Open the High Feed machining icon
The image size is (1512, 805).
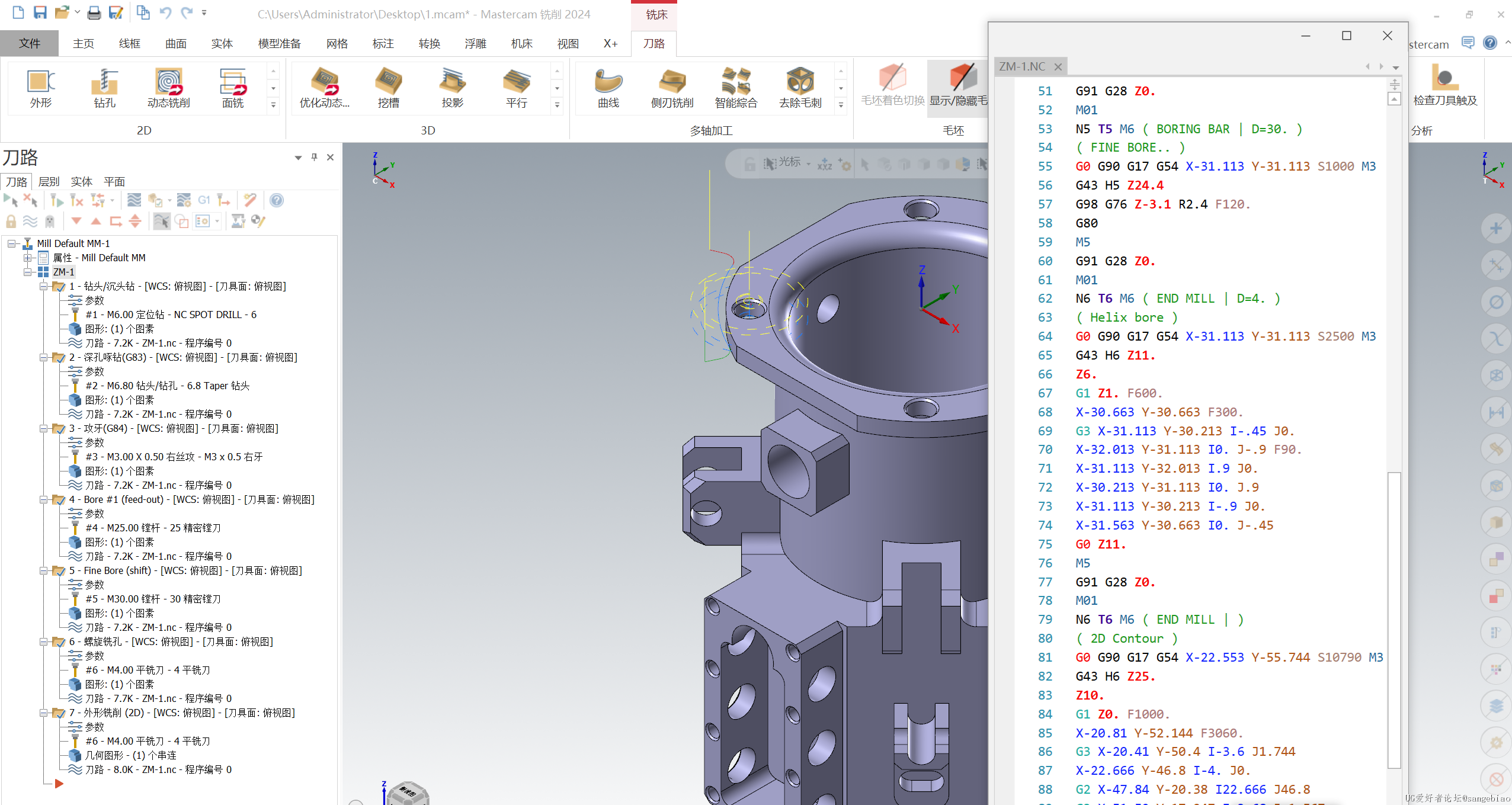tap(223, 200)
